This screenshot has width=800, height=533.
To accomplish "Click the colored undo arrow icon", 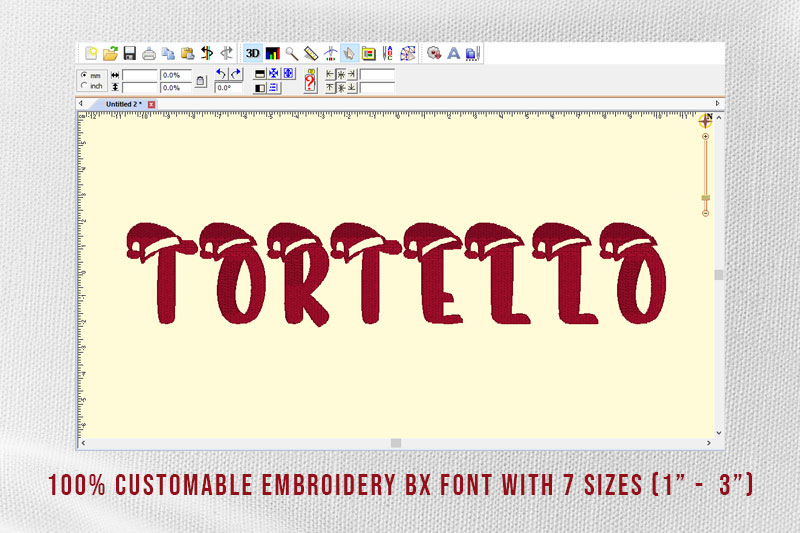I will point(207,53).
